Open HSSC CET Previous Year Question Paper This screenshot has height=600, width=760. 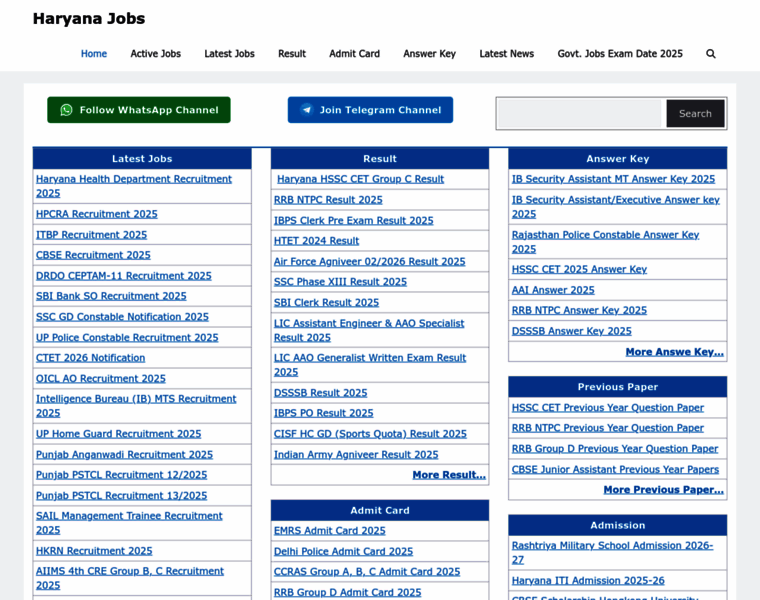(x=608, y=408)
